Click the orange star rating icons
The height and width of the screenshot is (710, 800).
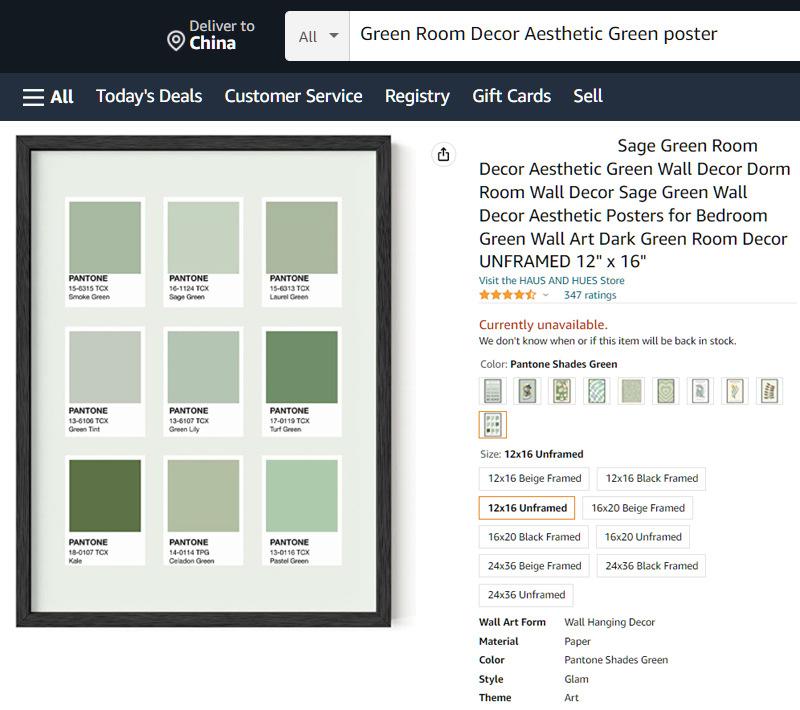pos(507,295)
